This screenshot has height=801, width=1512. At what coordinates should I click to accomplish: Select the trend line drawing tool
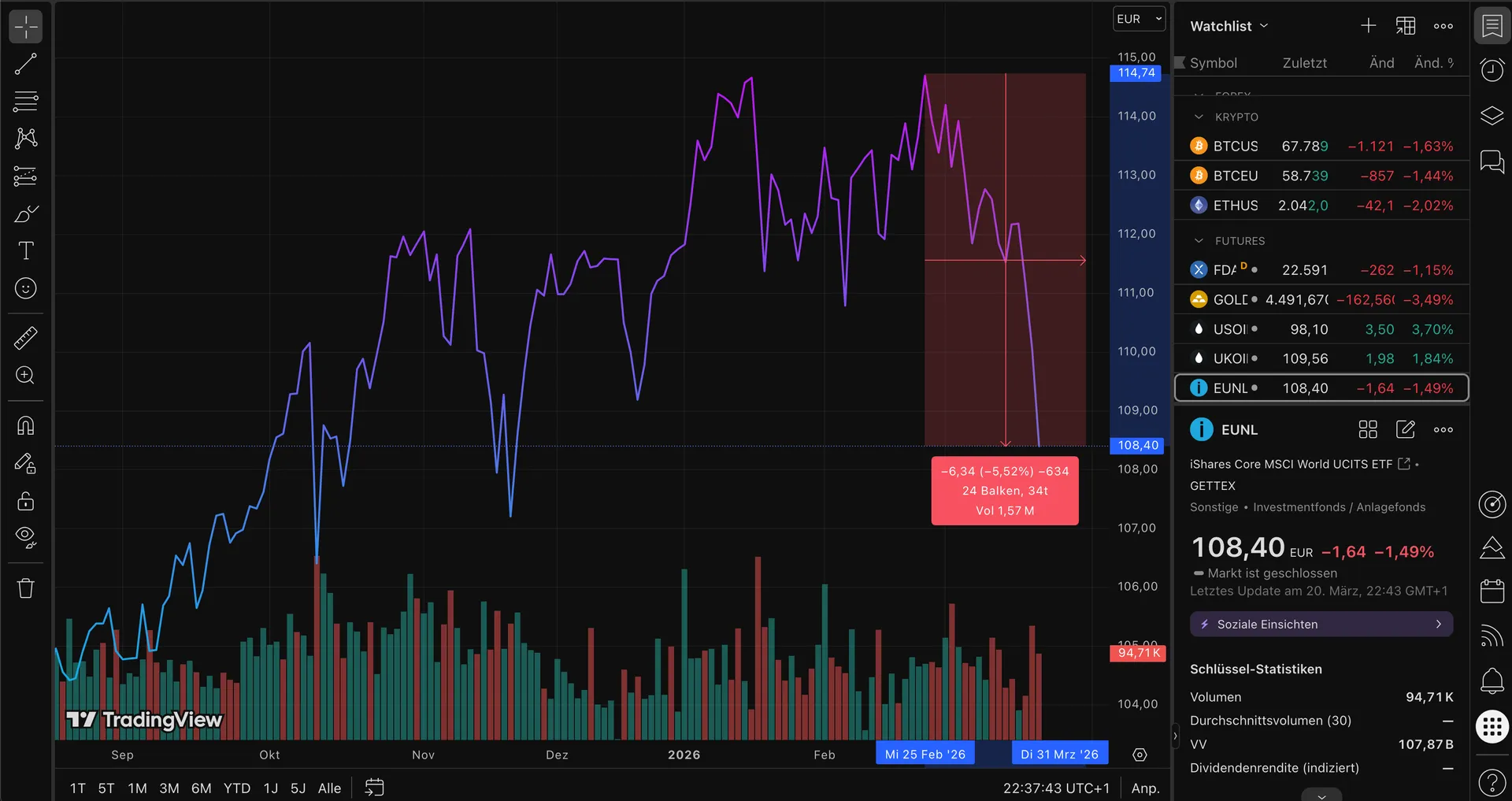click(25, 64)
